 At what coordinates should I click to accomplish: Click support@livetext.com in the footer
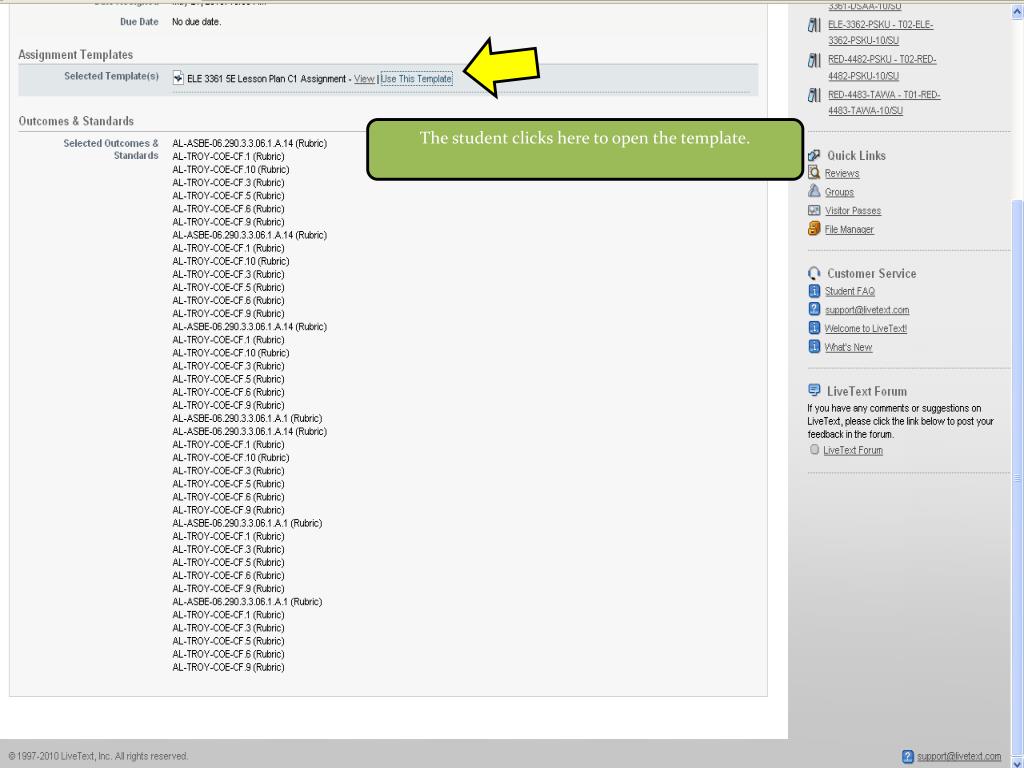point(959,757)
